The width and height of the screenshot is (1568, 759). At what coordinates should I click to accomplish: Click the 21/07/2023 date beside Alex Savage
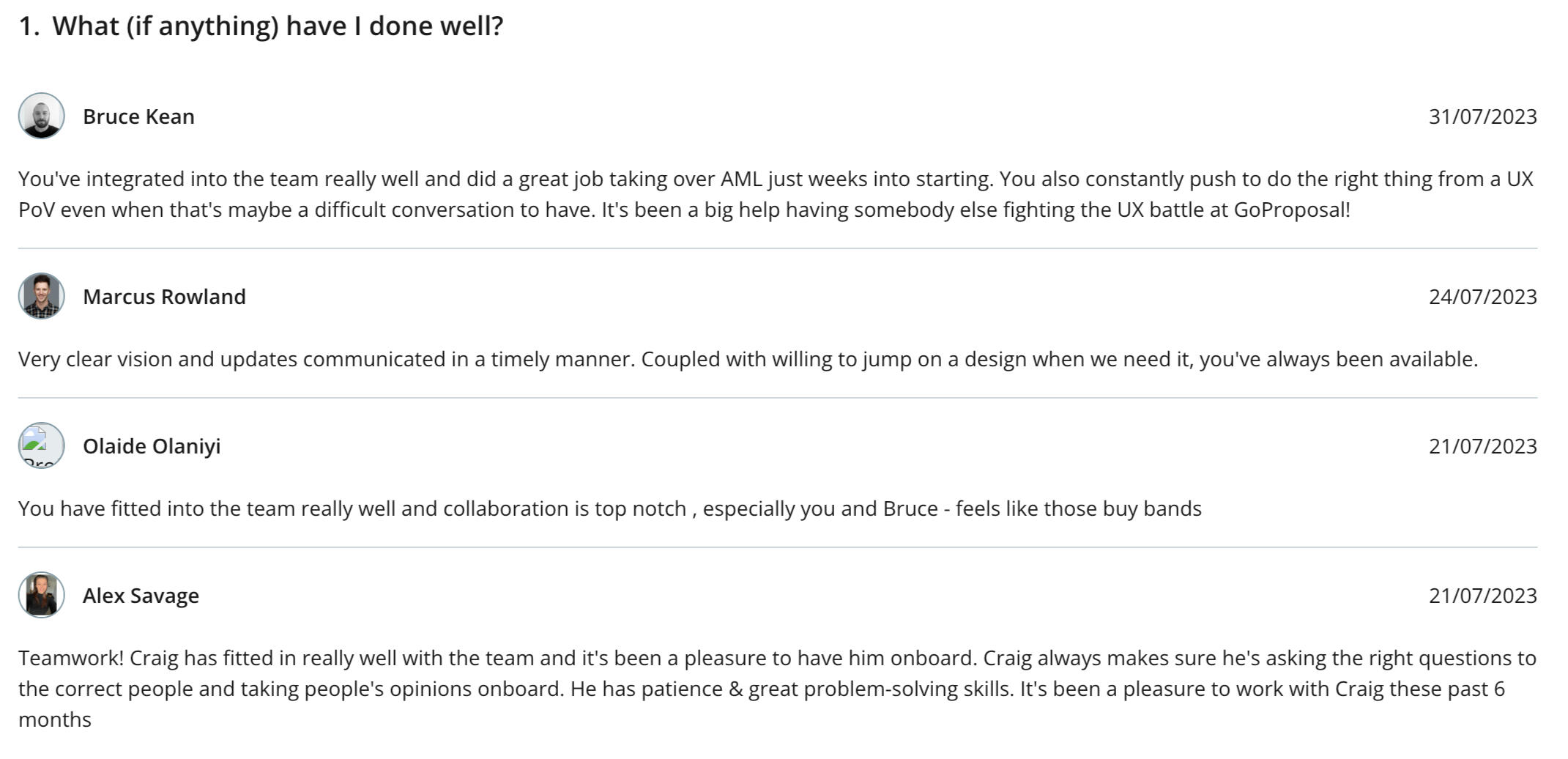click(1482, 596)
